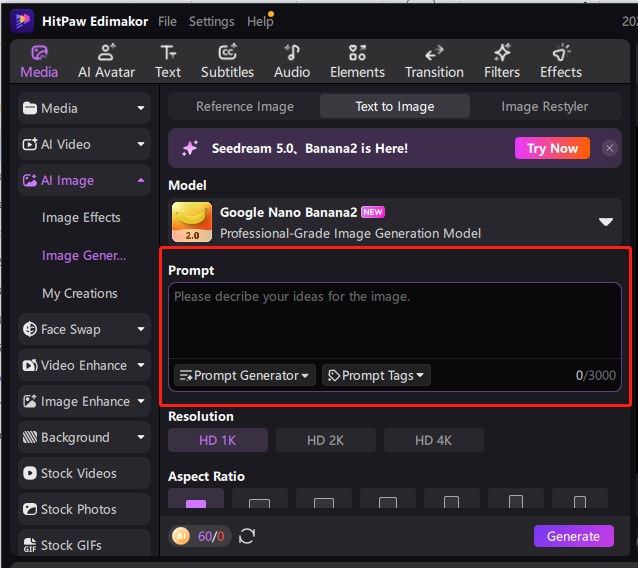Select the Subtitles toolbar icon
This screenshot has height=568, width=638.
click(x=227, y=61)
